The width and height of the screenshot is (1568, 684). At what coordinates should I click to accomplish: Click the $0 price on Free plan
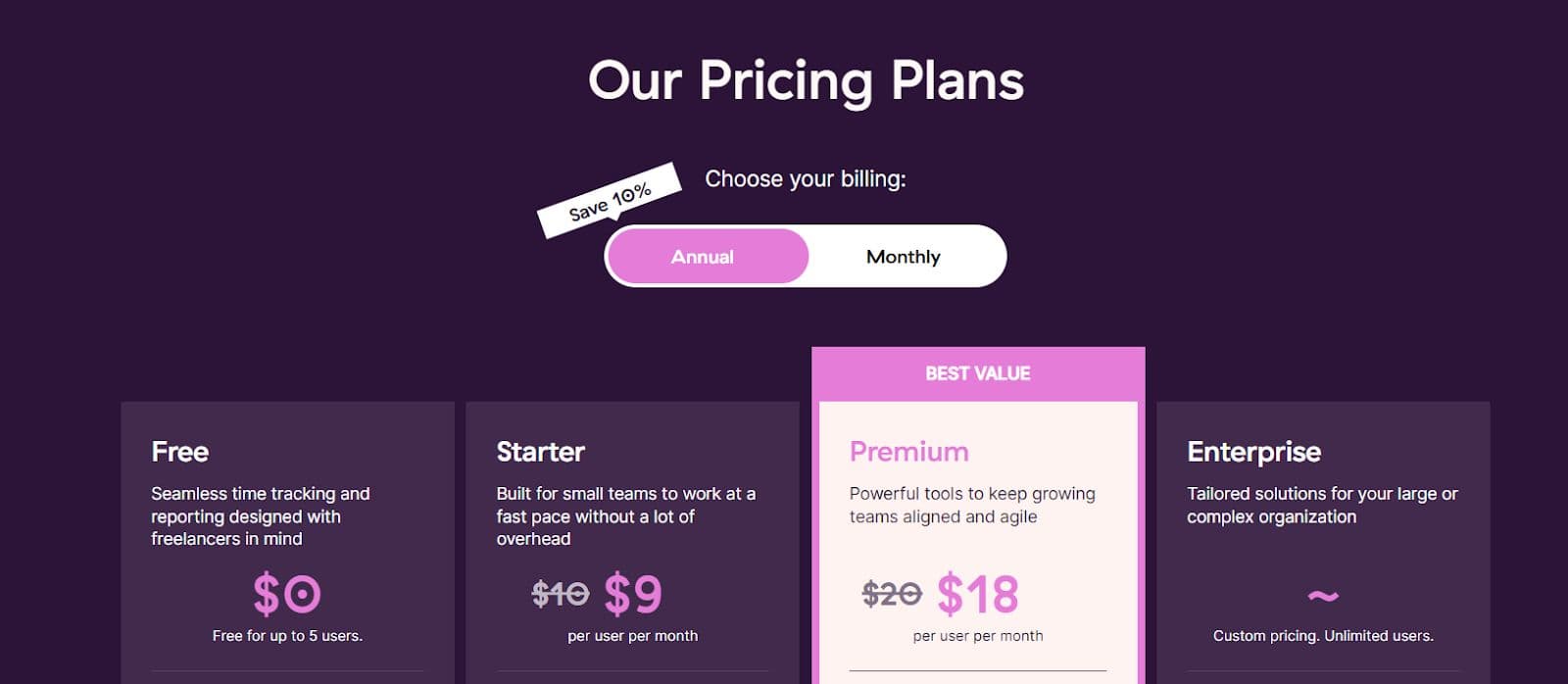click(x=287, y=594)
